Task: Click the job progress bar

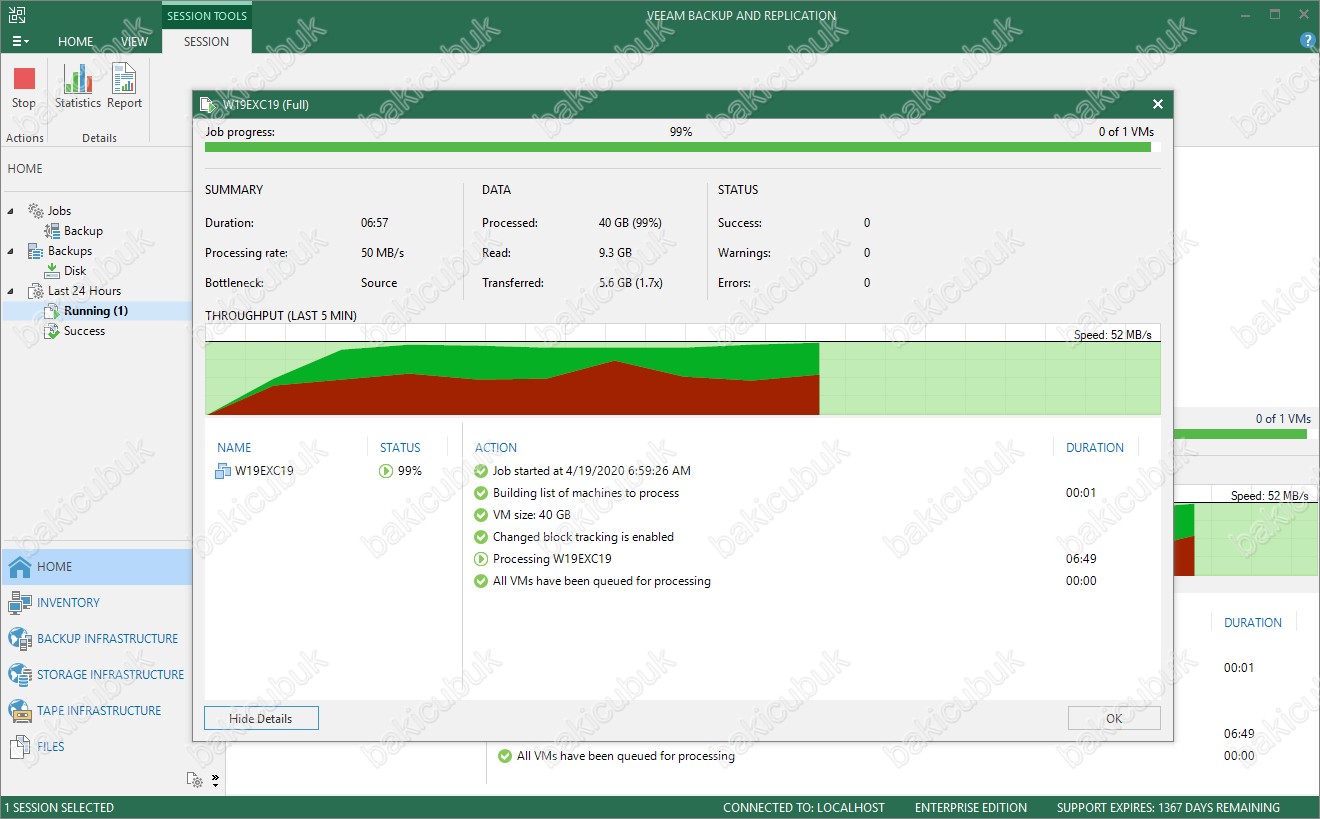Action: coord(682,147)
